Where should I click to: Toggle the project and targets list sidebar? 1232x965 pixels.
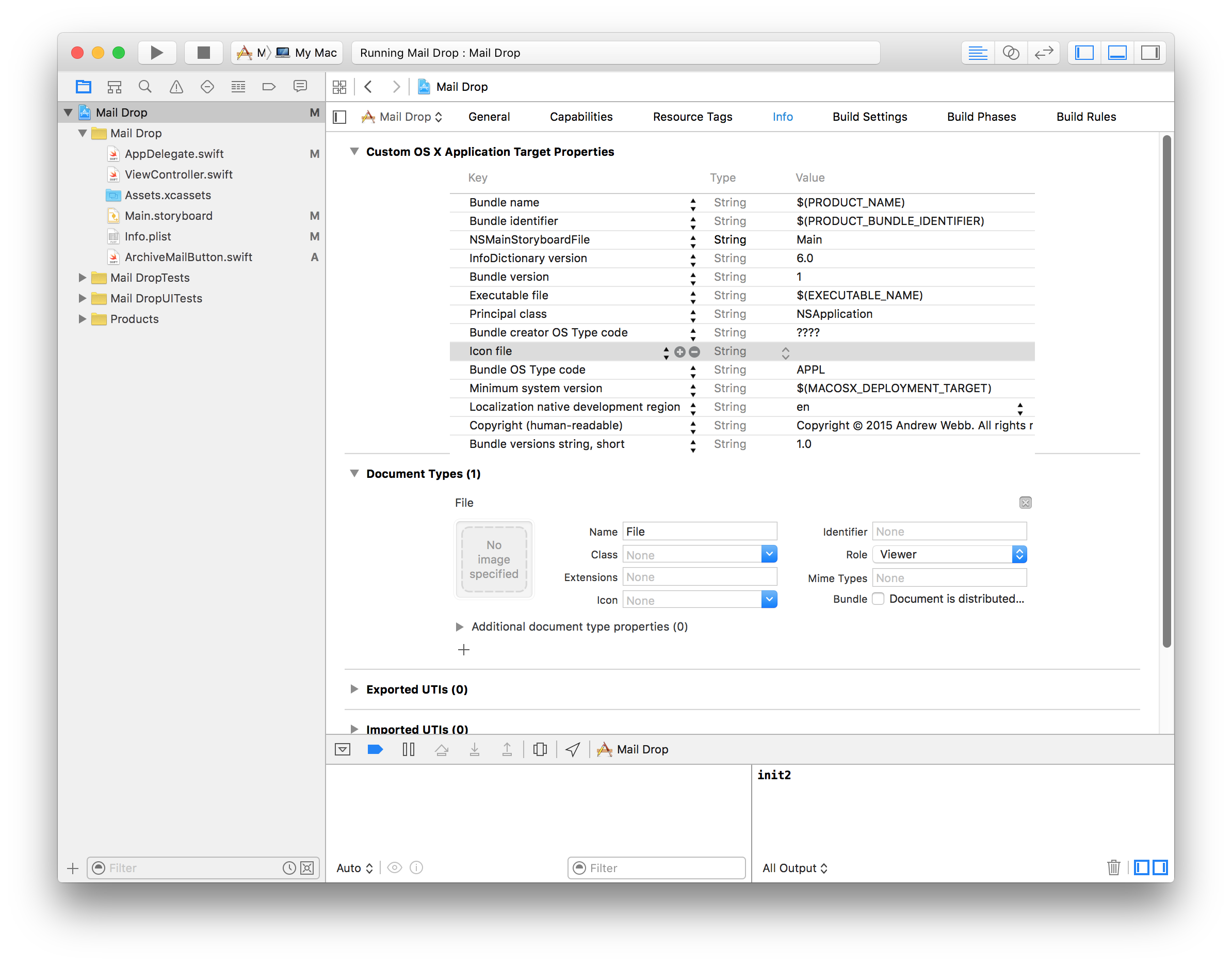[339, 117]
